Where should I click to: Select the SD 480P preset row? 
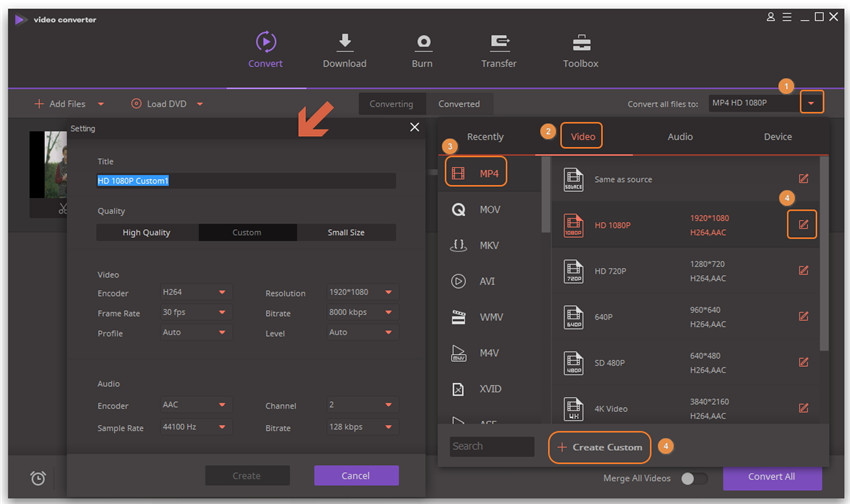(x=685, y=363)
